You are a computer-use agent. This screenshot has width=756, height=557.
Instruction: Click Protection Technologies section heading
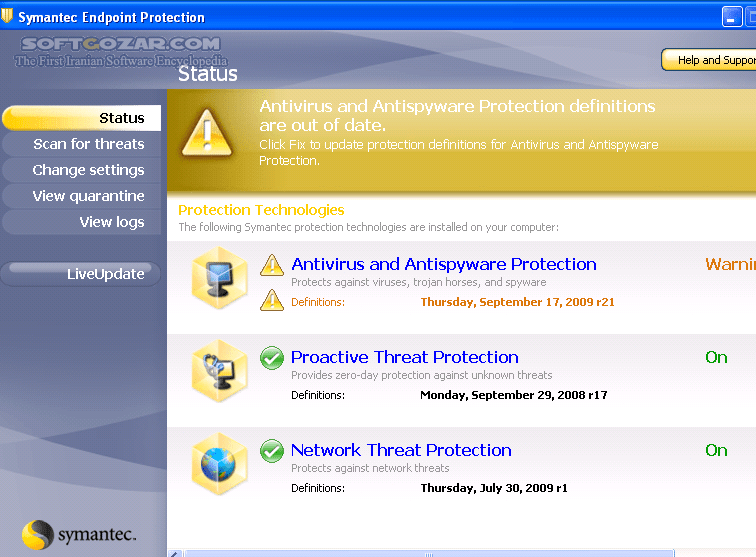point(261,210)
